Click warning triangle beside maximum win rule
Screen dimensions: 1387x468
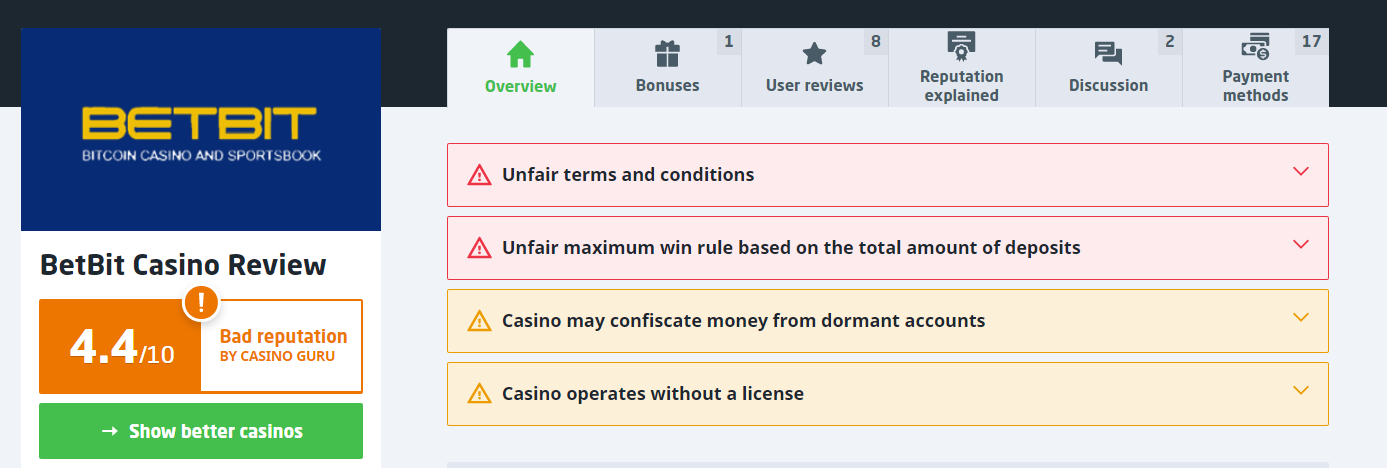(x=480, y=248)
